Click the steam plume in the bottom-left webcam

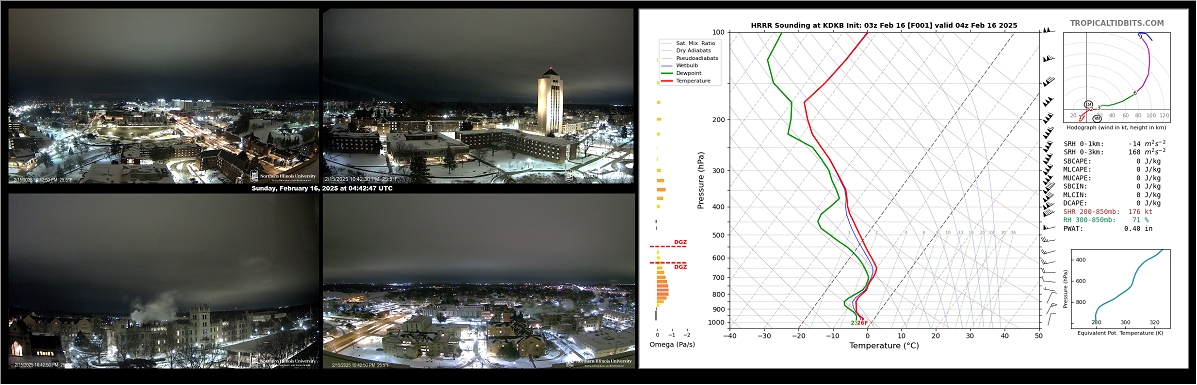point(150,308)
